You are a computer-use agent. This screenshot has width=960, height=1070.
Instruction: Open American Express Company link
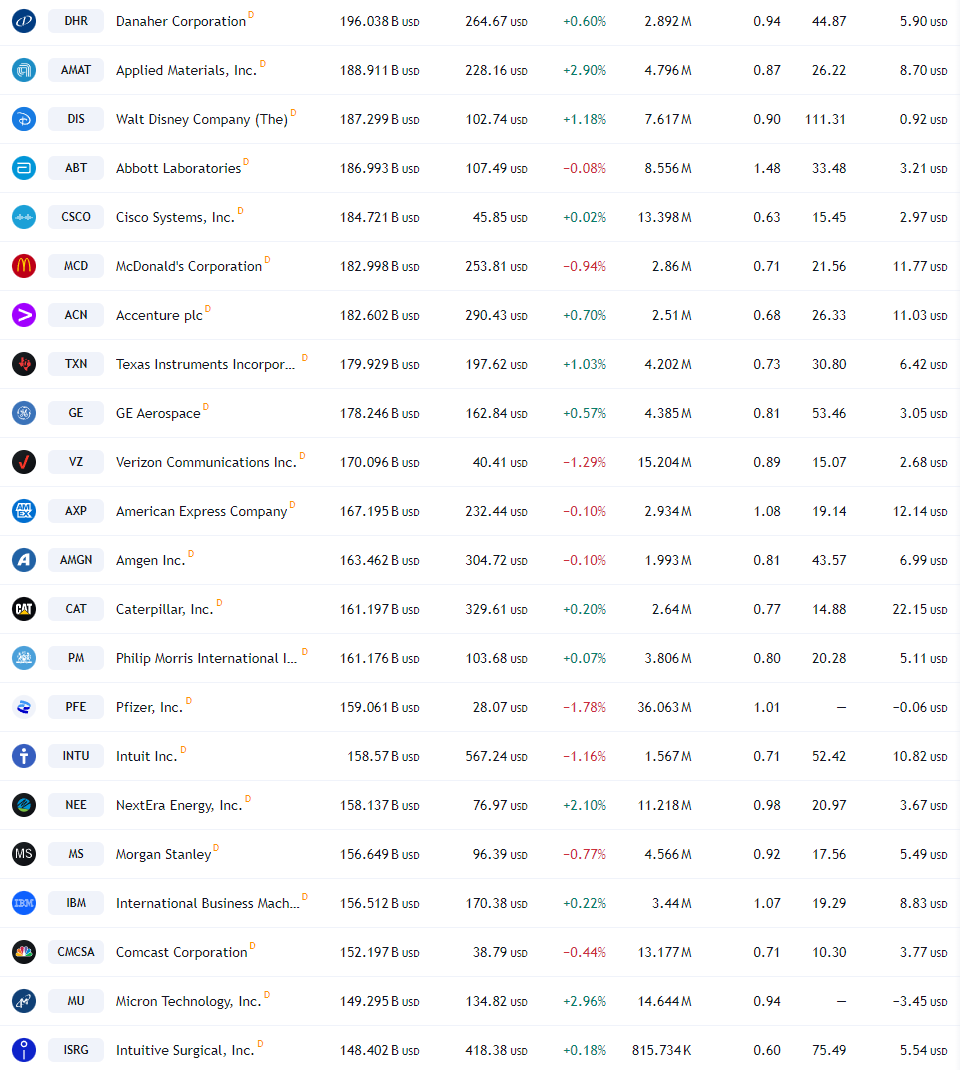pyautogui.click(x=201, y=512)
